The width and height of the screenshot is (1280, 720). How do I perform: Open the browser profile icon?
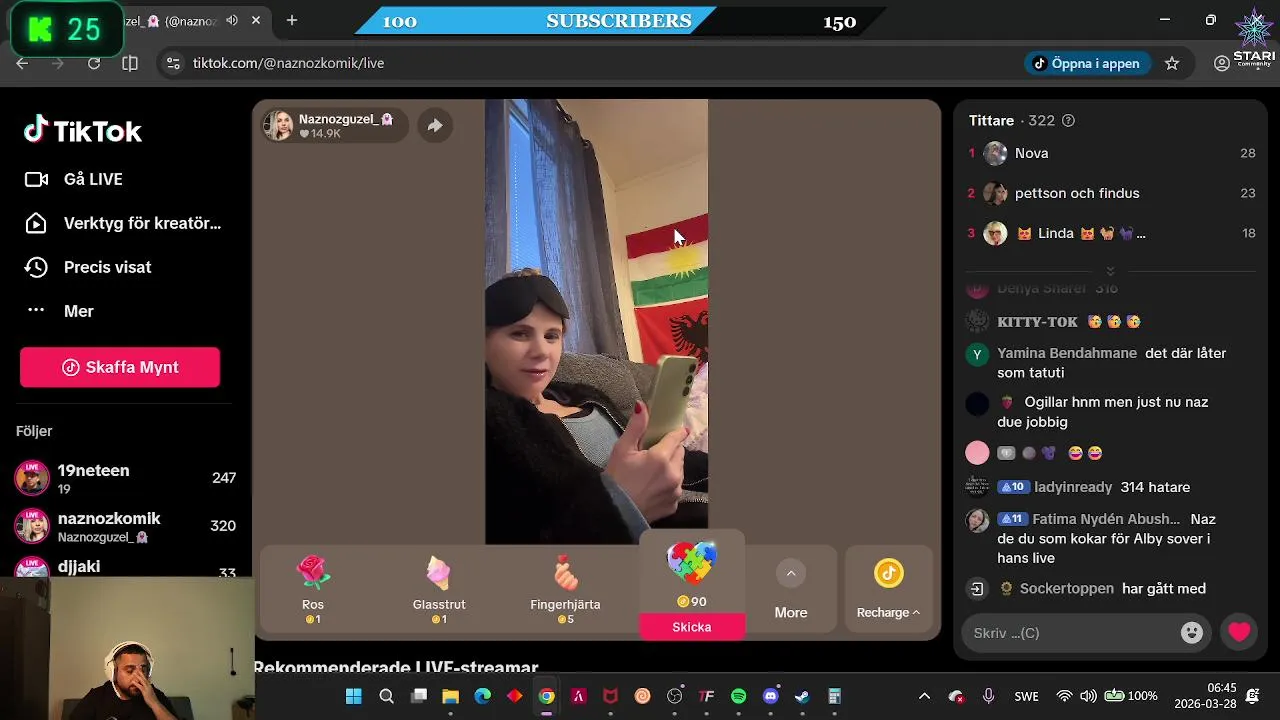pyautogui.click(x=1221, y=63)
